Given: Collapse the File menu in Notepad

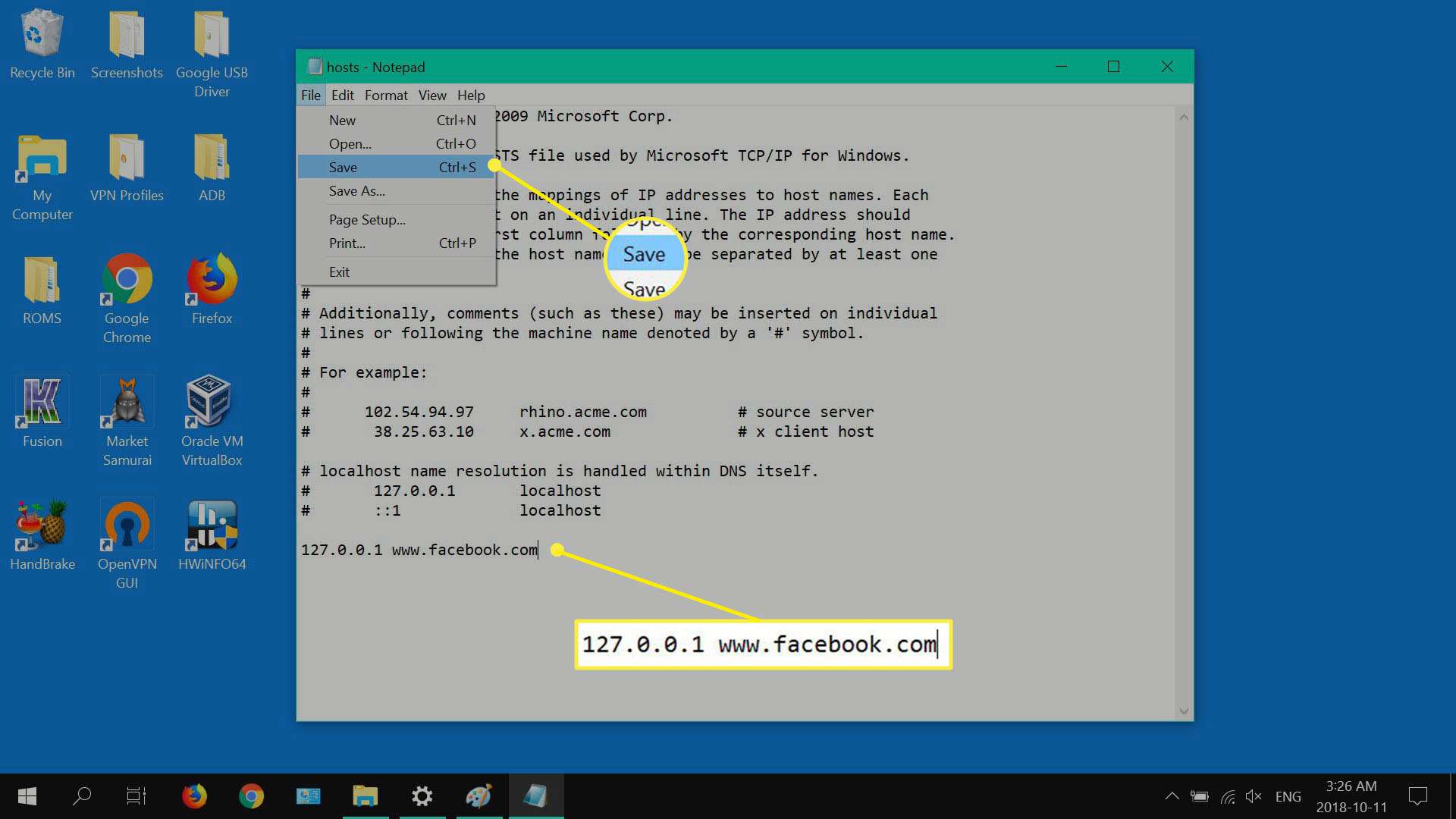Looking at the screenshot, I should (310, 96).
